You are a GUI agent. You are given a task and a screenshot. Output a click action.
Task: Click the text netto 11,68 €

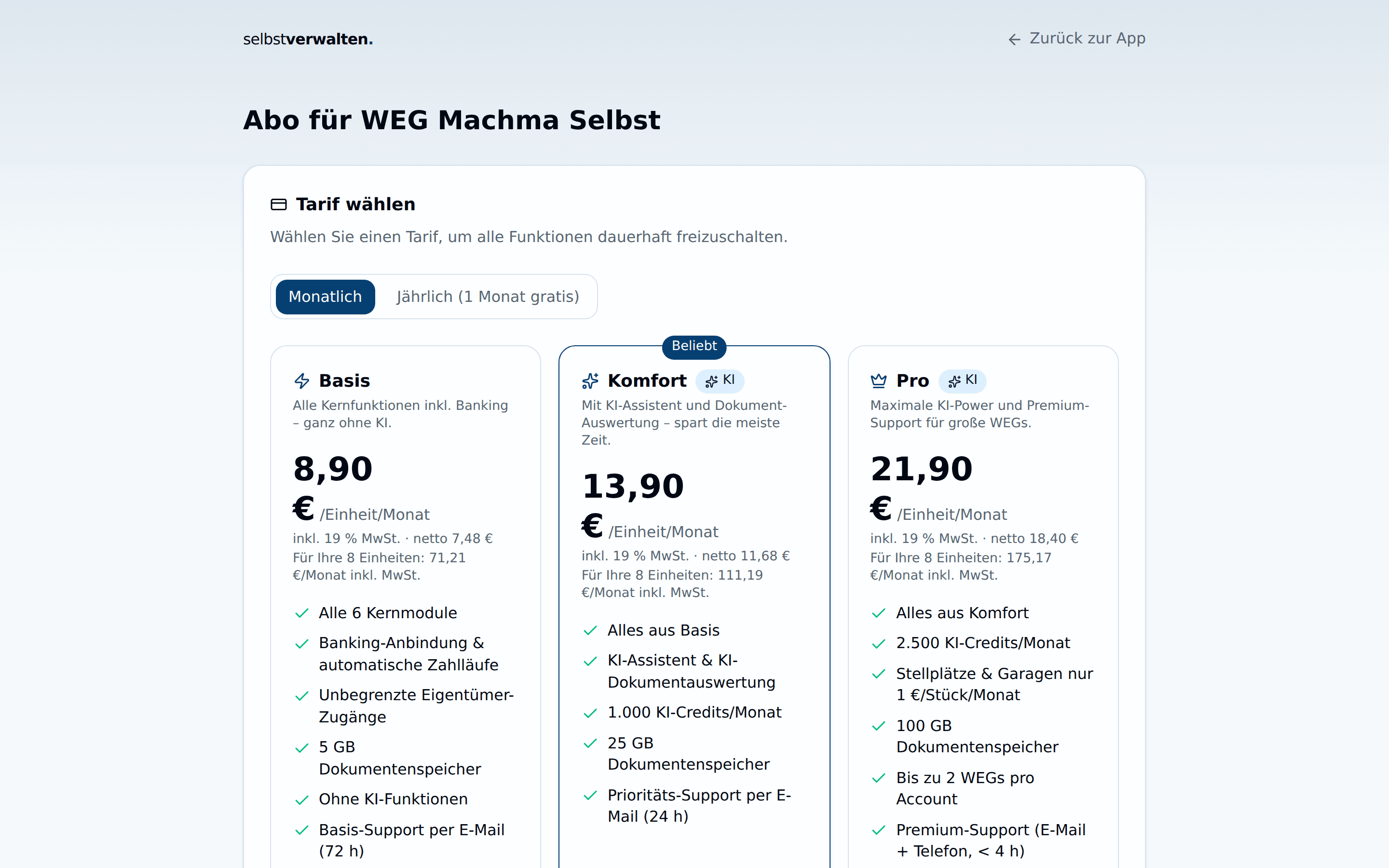pos(746,556)
